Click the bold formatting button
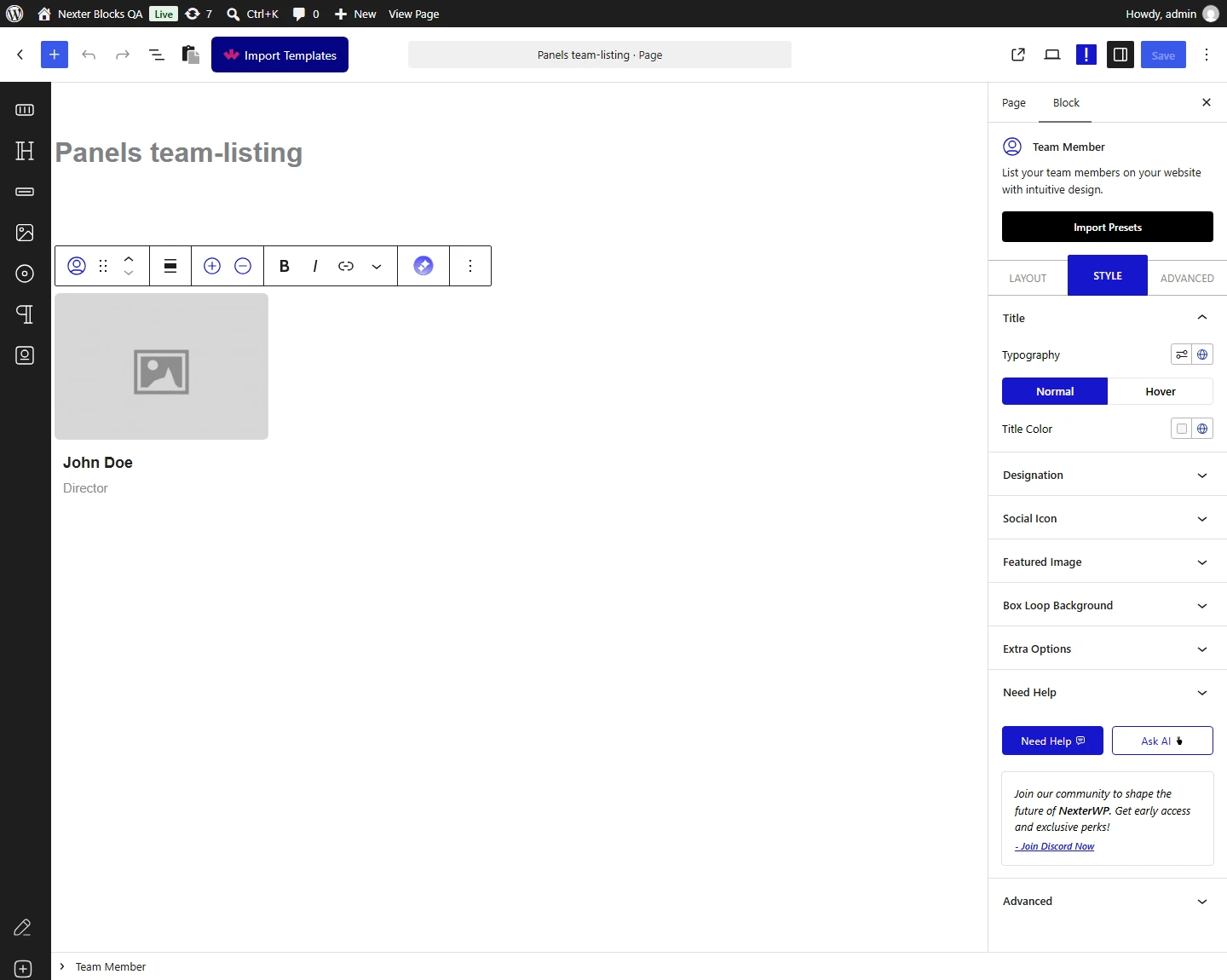This screenshot has height=980, width=1227. pos(285,266)
